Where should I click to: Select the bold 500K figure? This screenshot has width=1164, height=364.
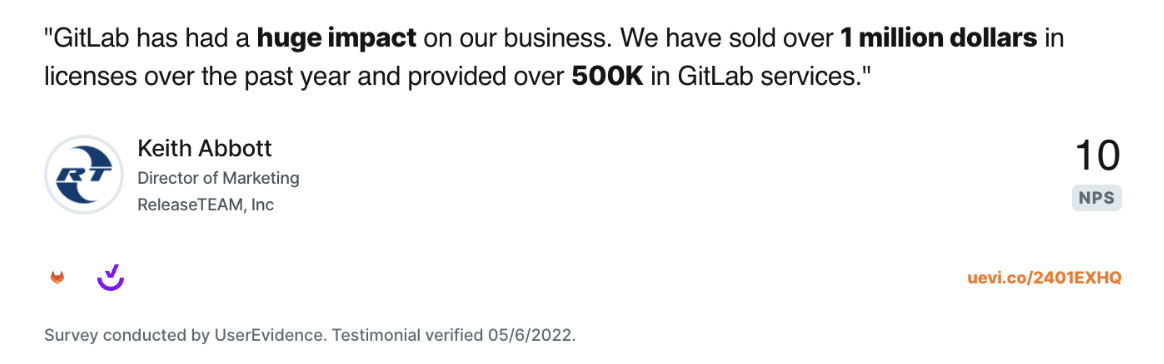pyautogui.click(x=607, y=77)
